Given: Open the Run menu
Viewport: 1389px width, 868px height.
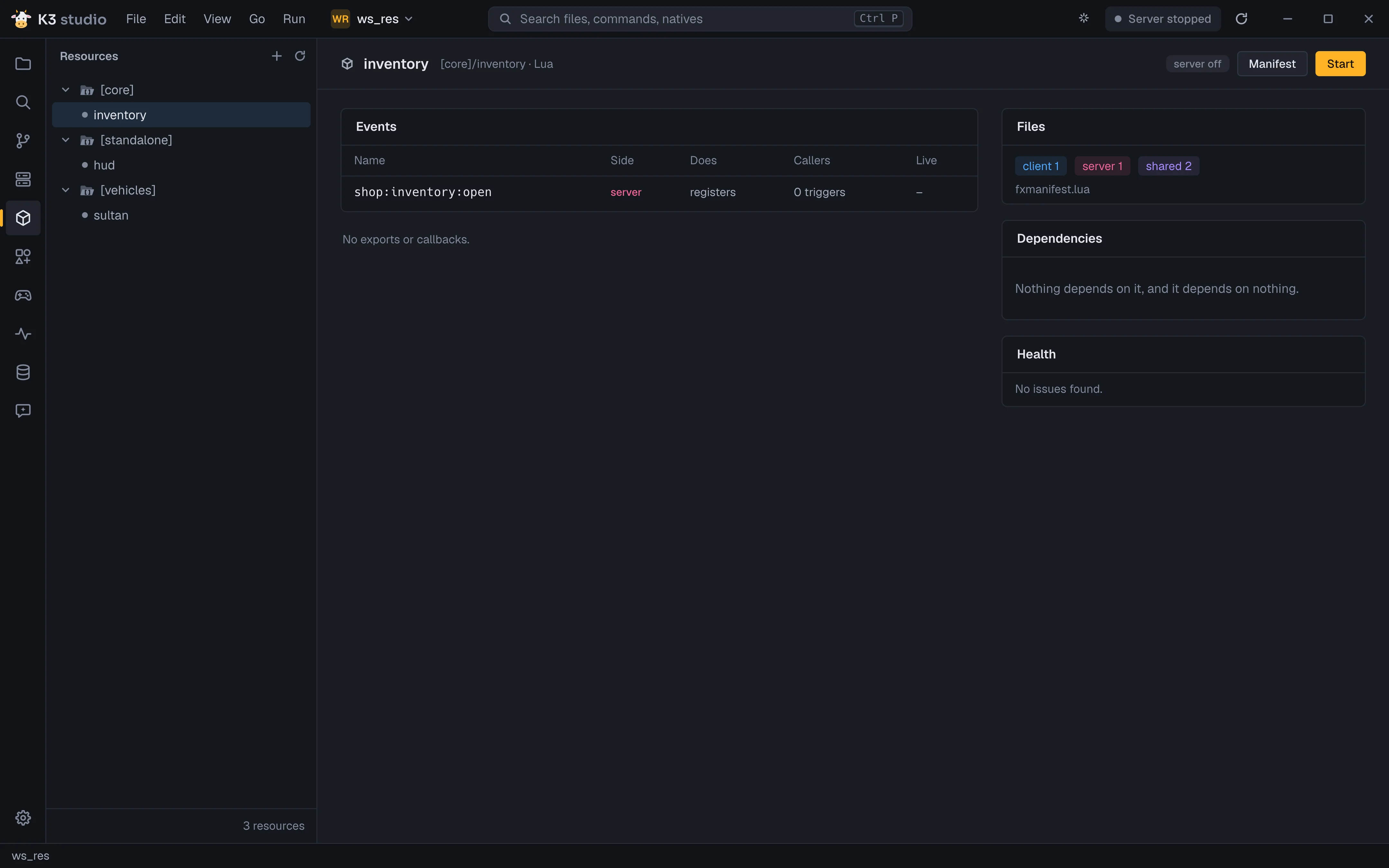Looking at the screenshot, I should 294,19.
